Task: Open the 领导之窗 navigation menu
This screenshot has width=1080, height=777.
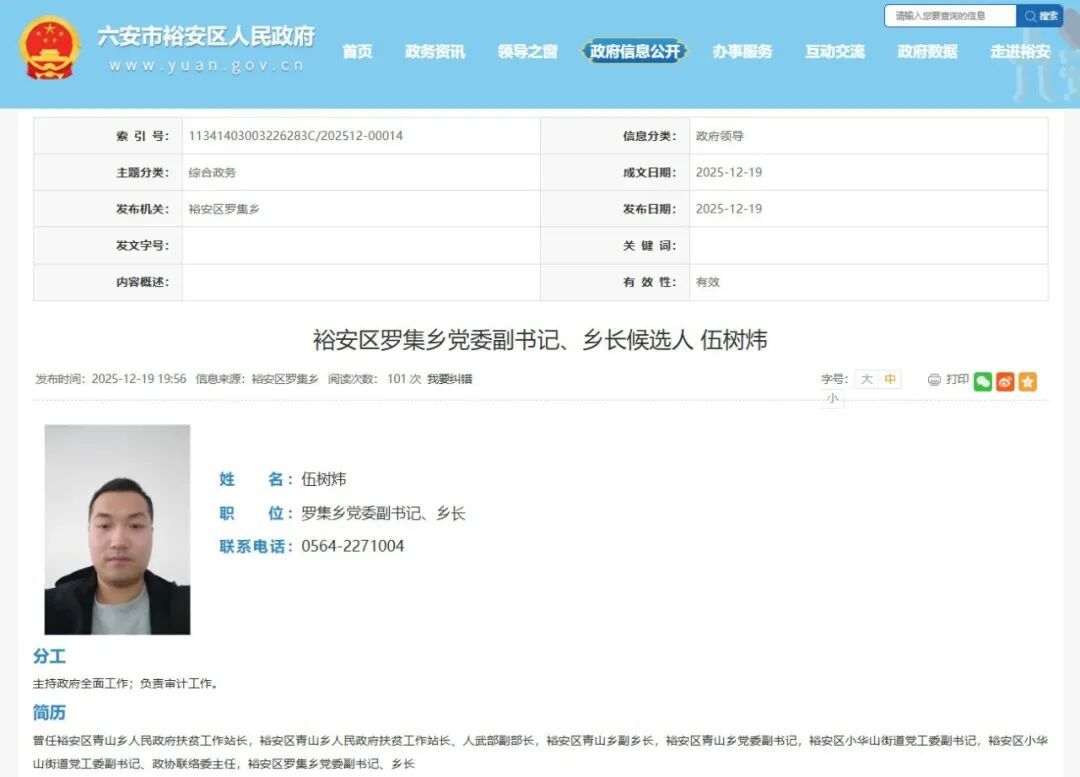Action: [527, 51]
